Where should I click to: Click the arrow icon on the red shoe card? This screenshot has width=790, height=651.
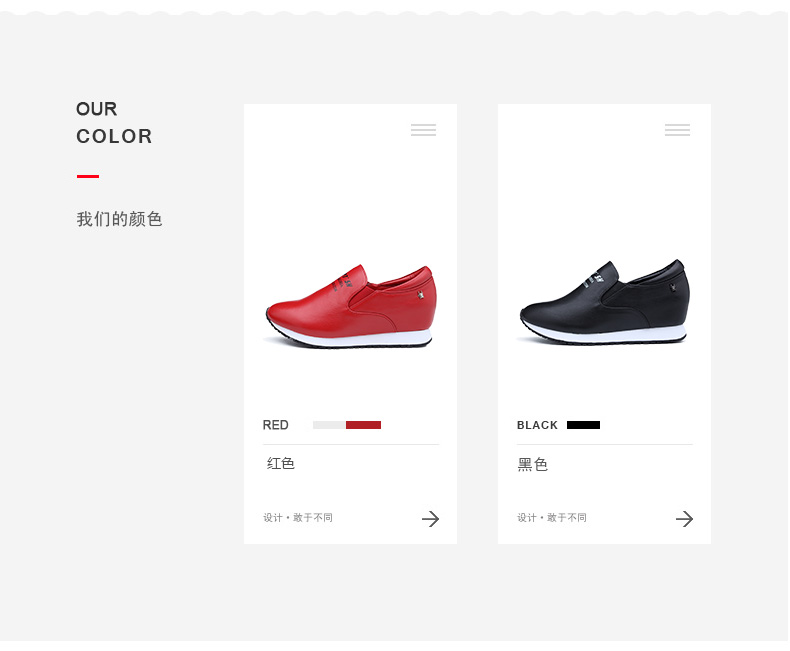click(x=431, y=518)
